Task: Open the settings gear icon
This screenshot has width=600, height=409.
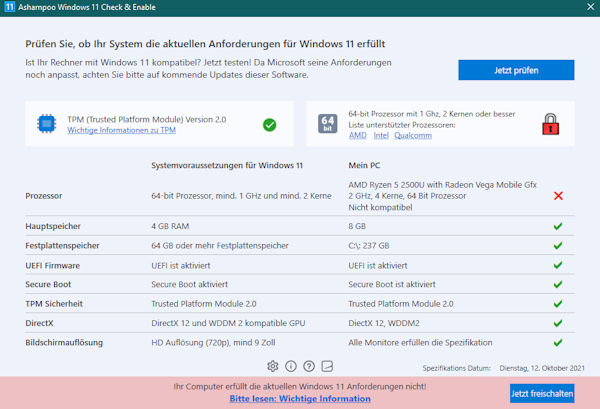Action: click(272, 366)
